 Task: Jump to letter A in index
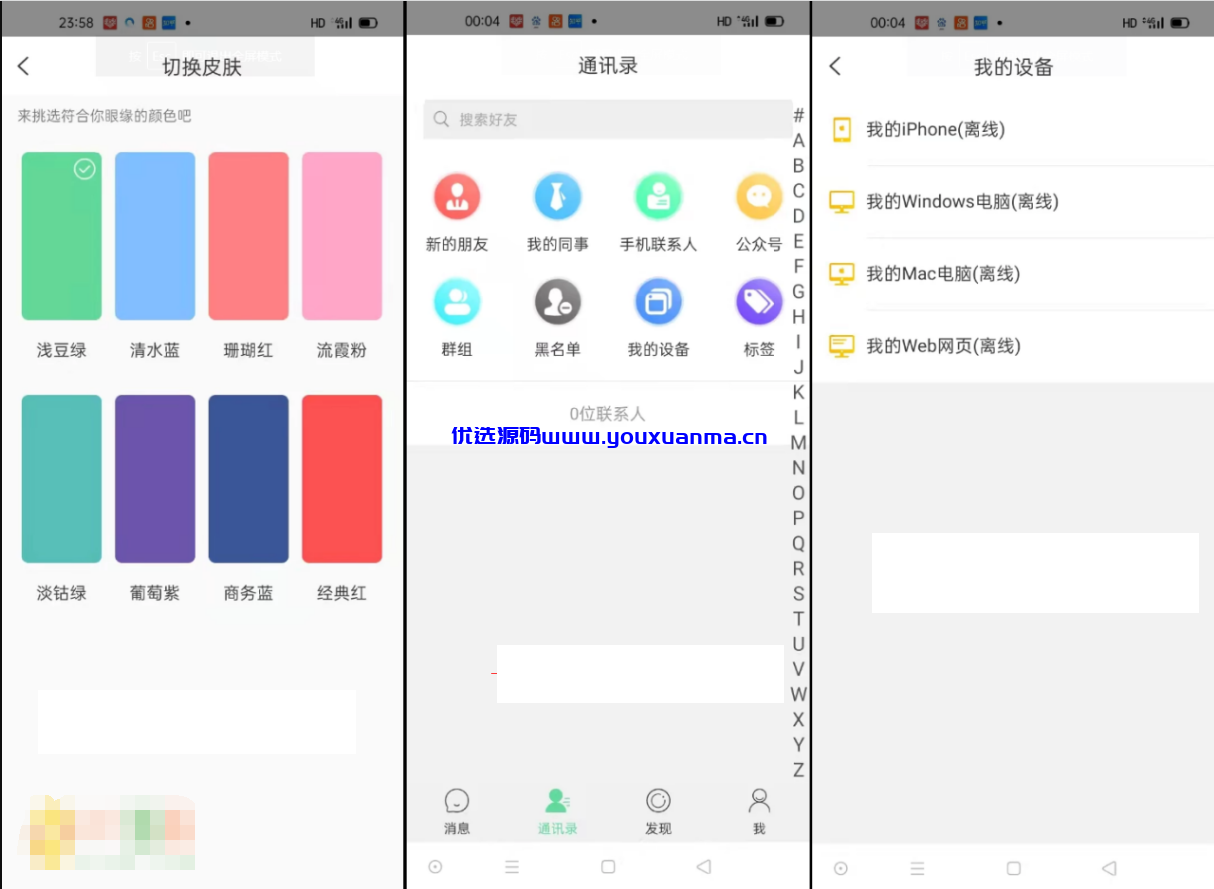798,141
